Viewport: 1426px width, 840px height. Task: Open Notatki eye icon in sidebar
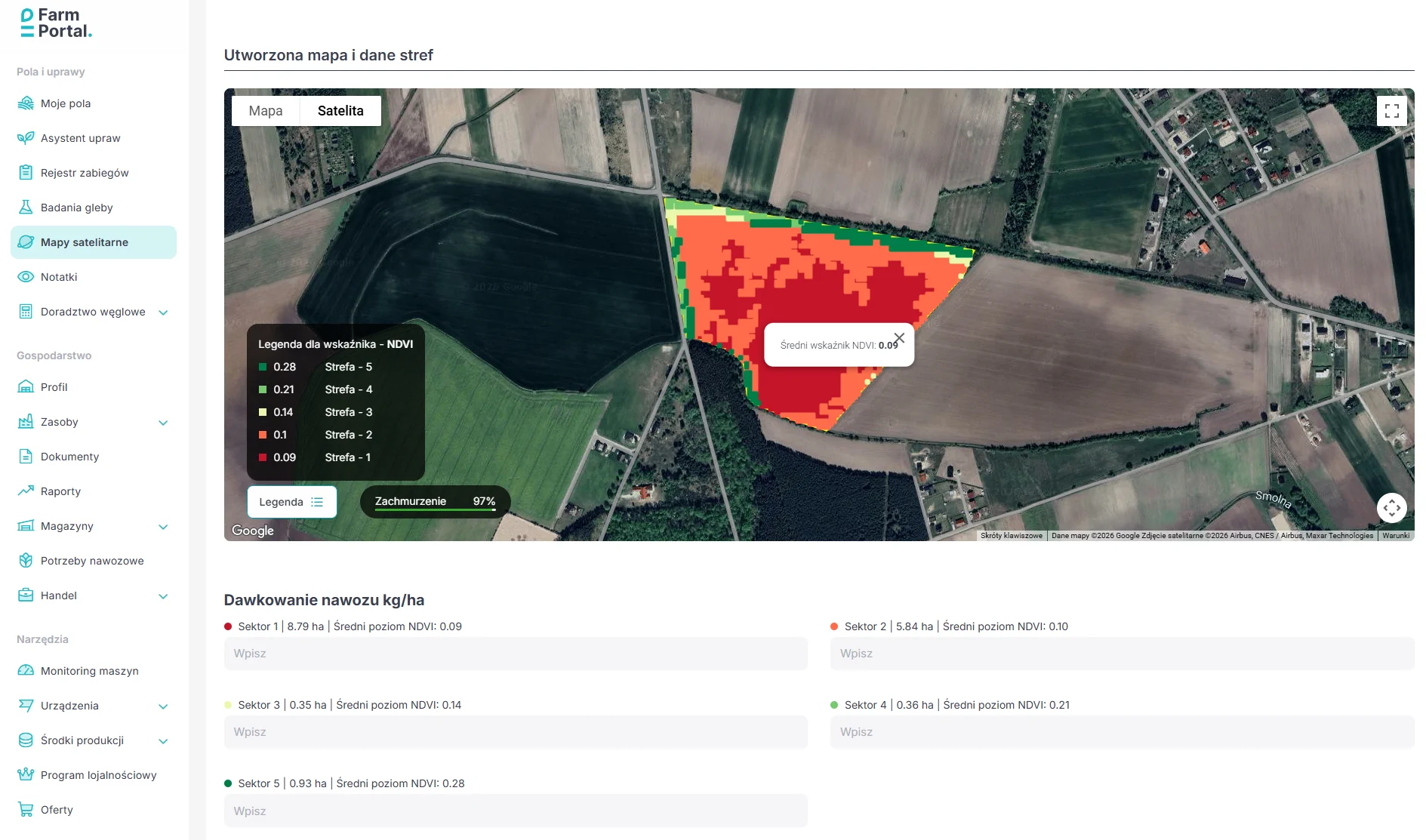coord(26,277)
